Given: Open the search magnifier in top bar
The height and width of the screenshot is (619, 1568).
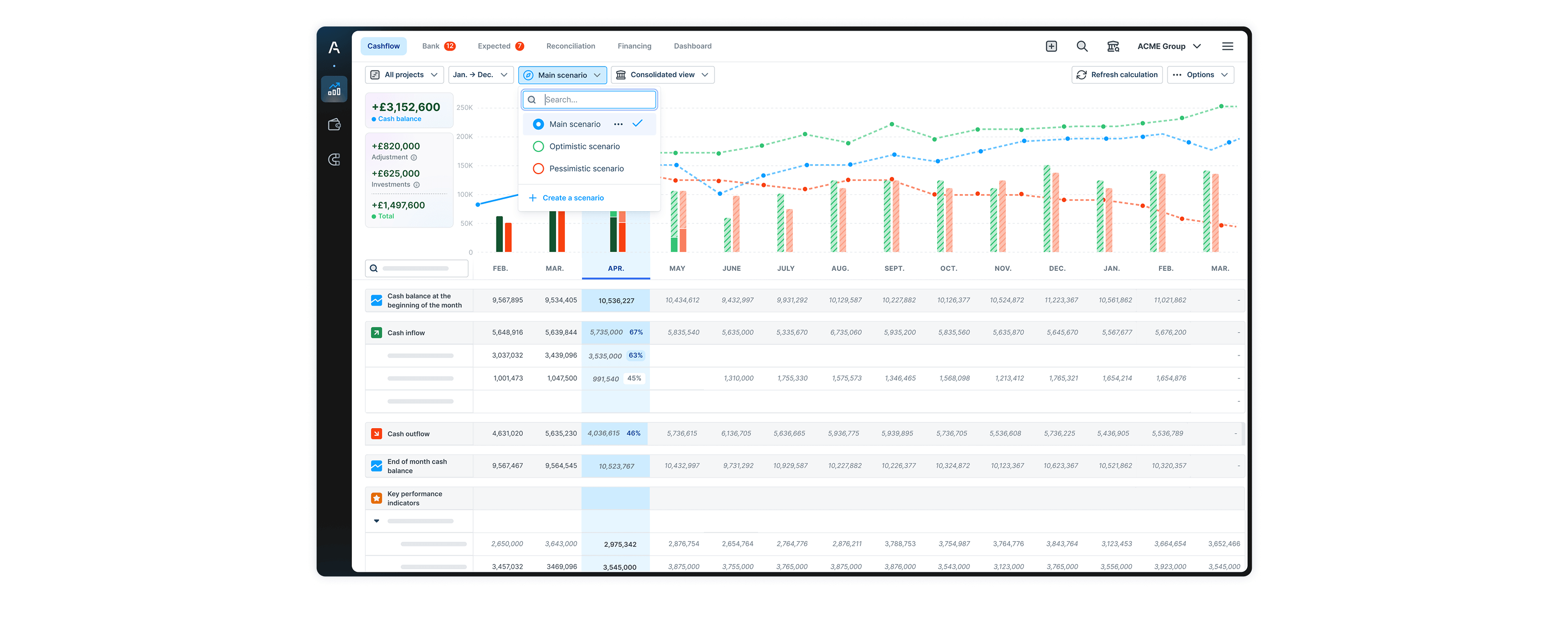Looking at the screenshot, I should 1081,46.
